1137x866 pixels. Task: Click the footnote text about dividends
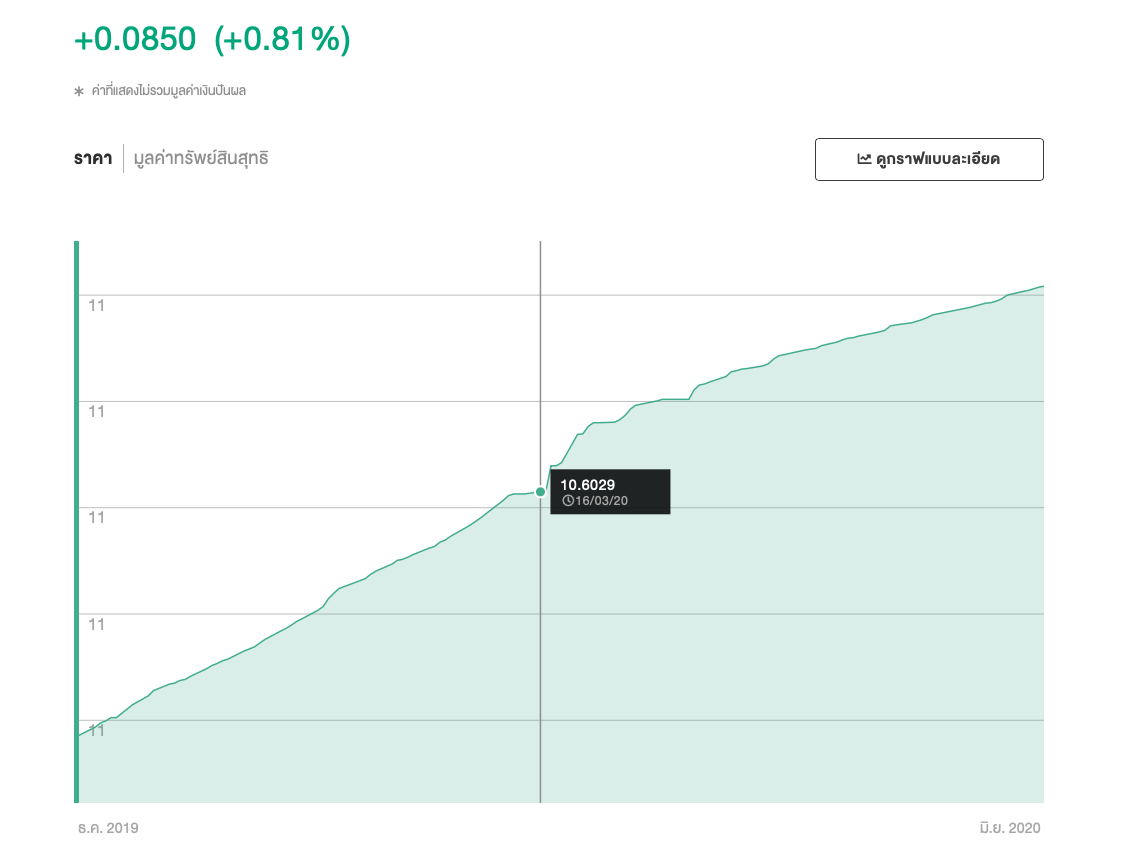168,91
